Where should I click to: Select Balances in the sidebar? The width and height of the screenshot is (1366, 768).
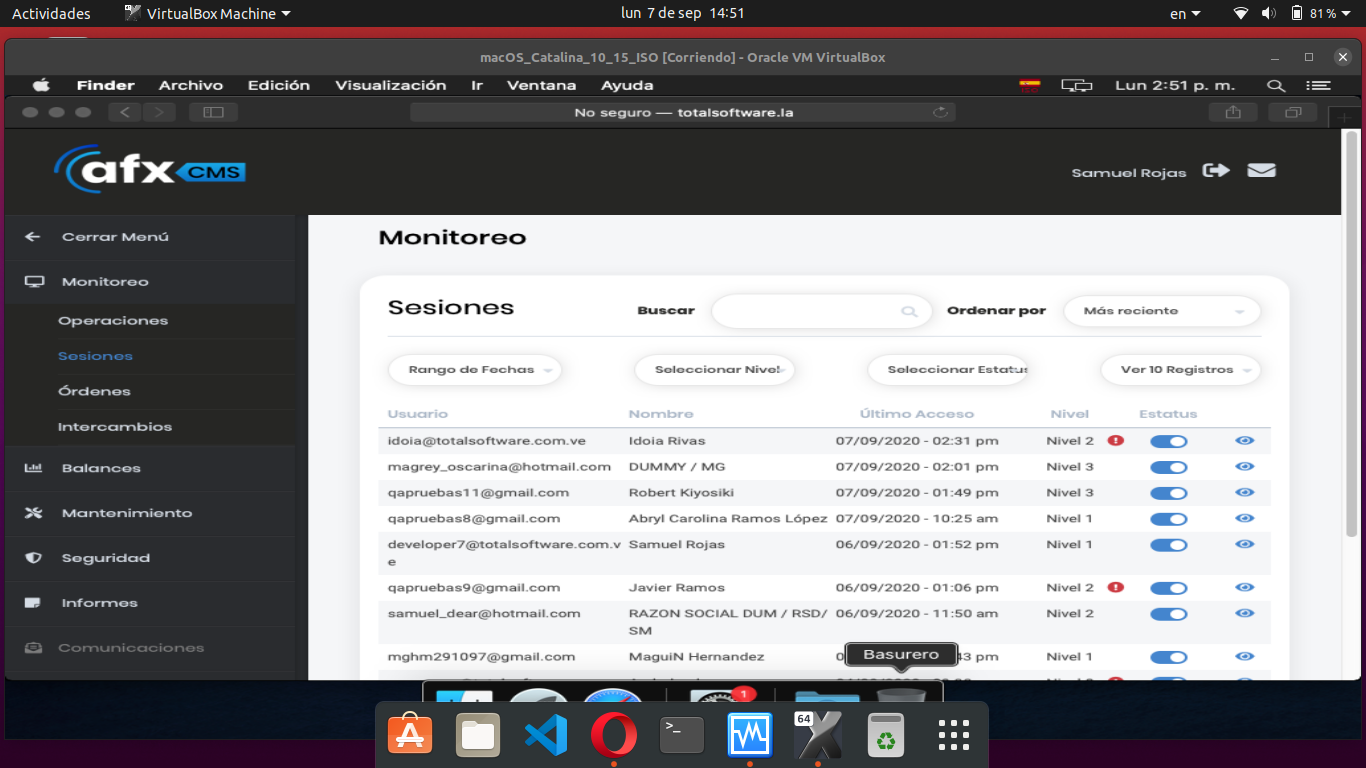point(101,468)
